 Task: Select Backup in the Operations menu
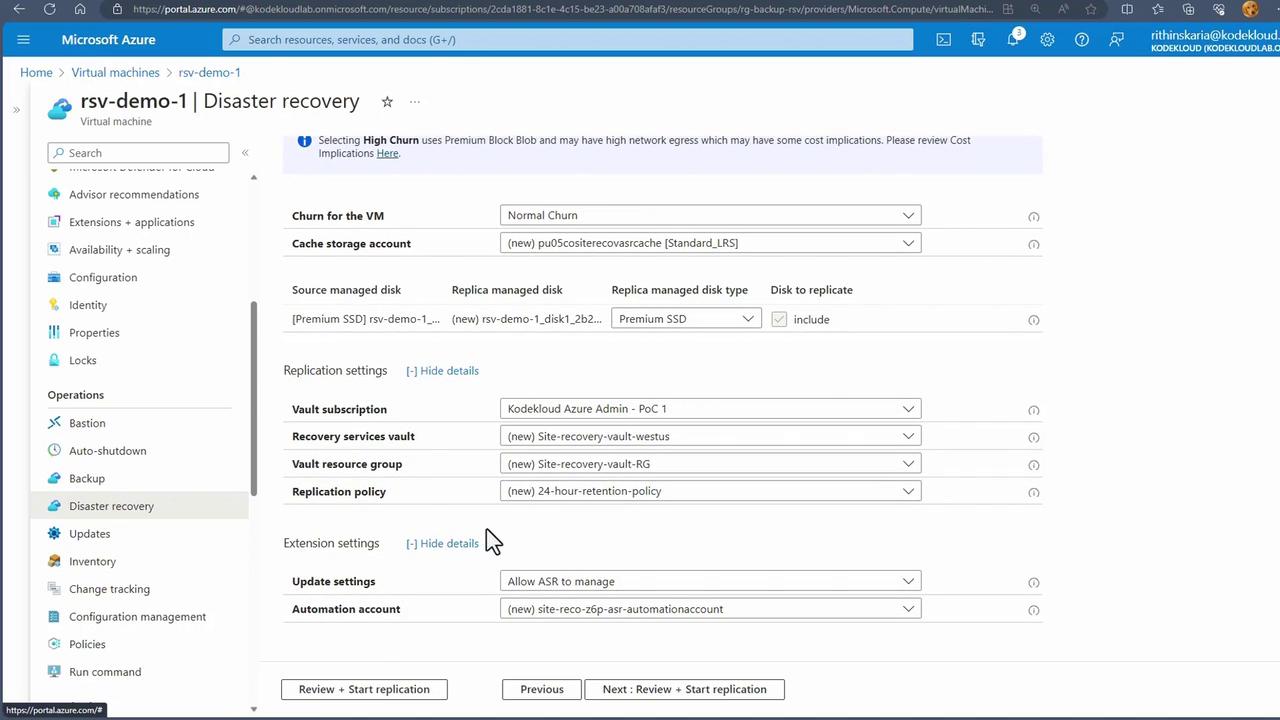(87, 478)
